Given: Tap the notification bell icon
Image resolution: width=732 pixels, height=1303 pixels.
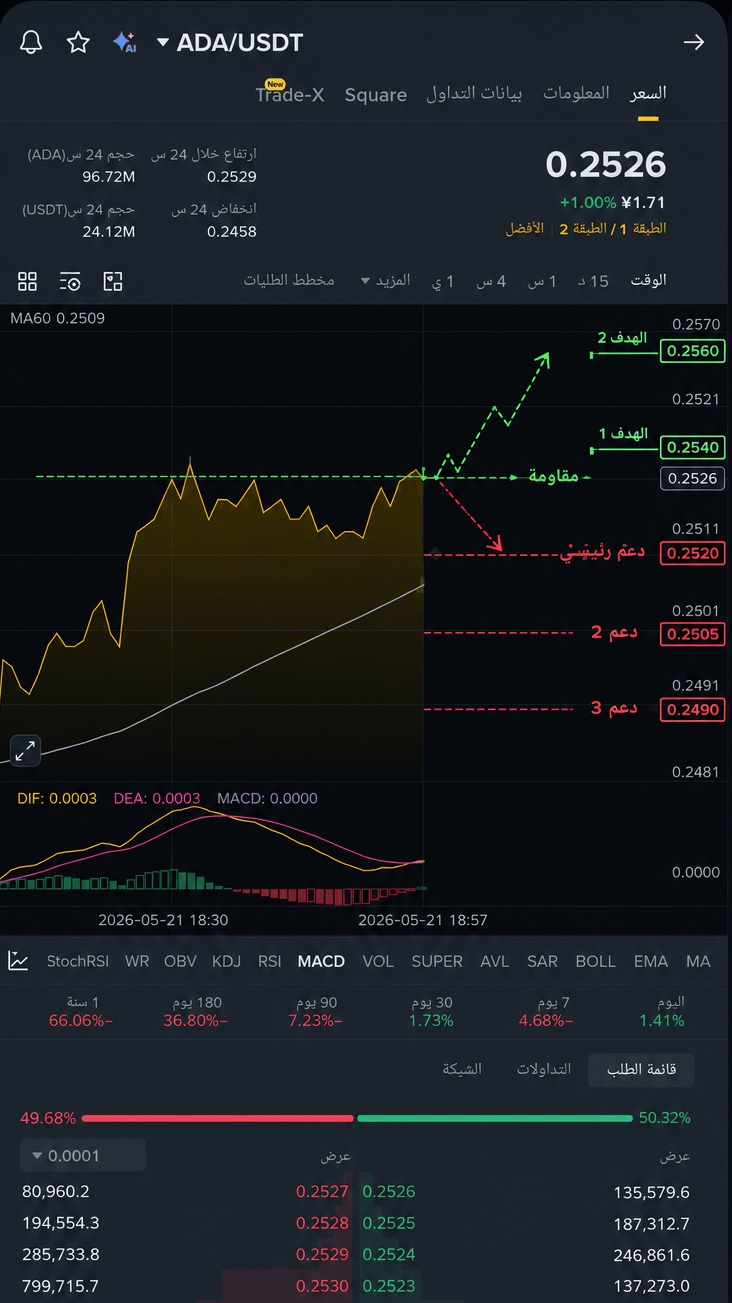Looking at the screenshot, I should point(31,42).
